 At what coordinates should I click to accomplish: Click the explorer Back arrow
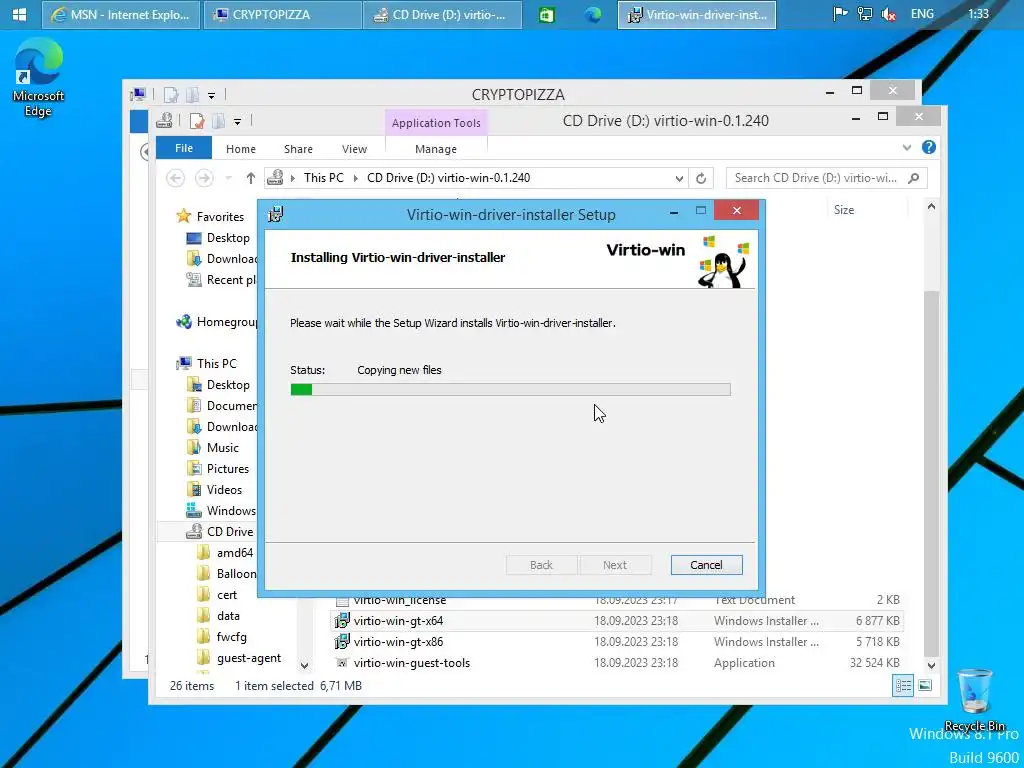[x=175, y=178]
